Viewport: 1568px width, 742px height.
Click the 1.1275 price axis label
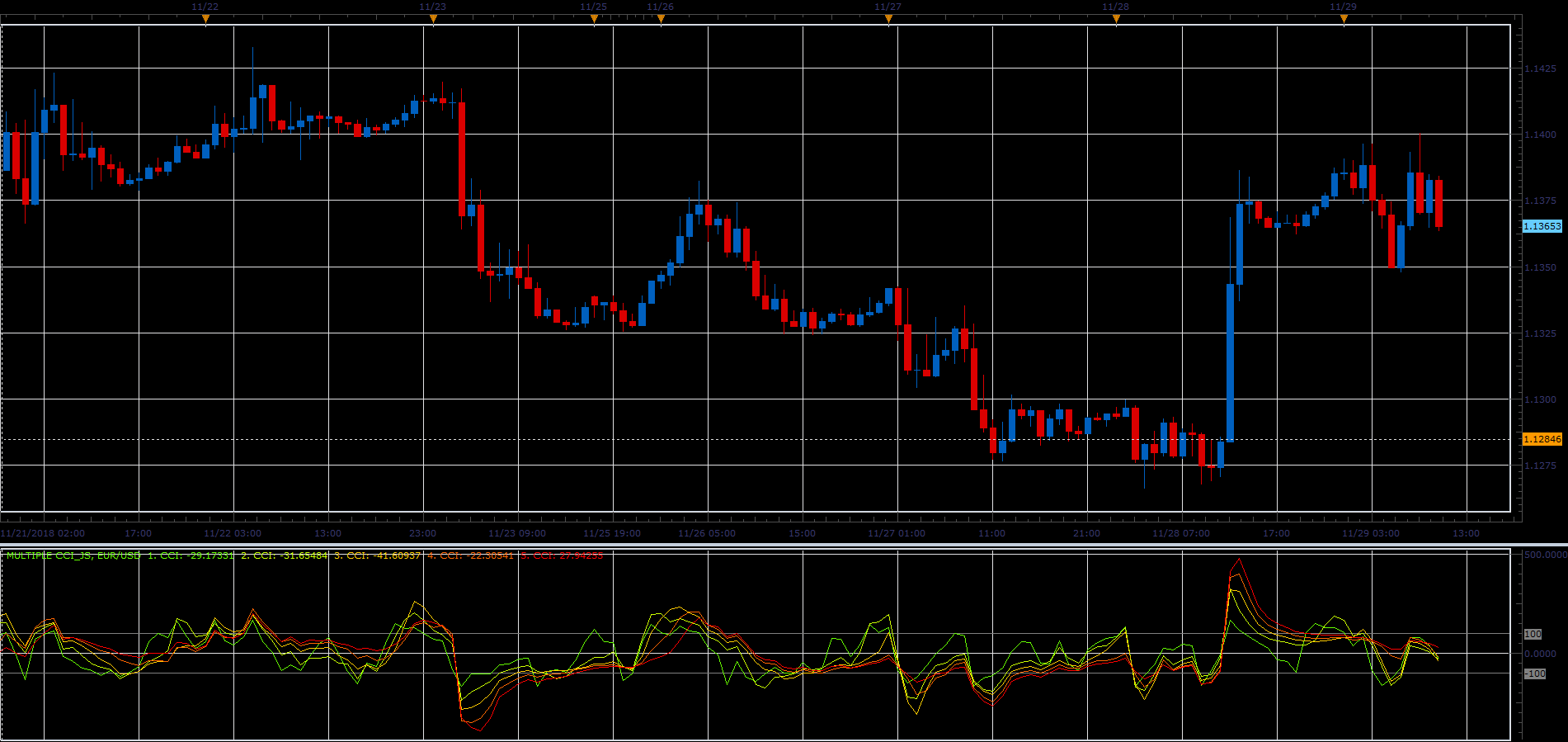click(x=1540, y=466)
